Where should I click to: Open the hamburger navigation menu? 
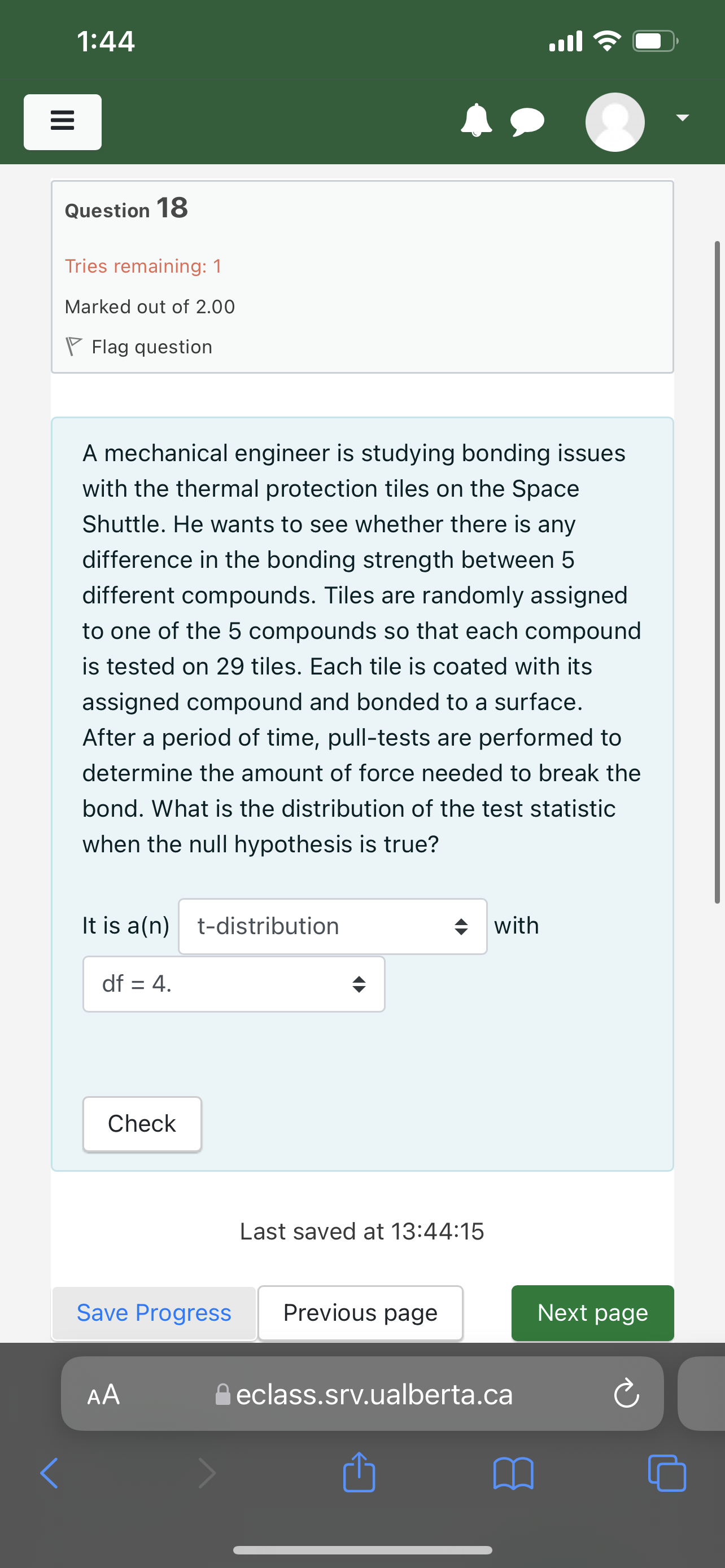pyautogui.click(x=62, y=122)
